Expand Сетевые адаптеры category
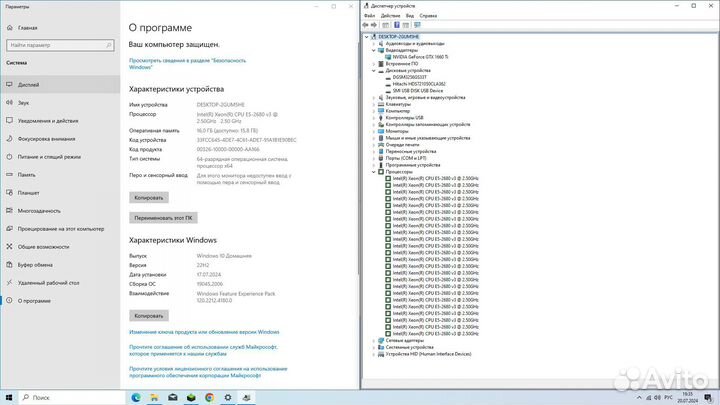This screenshot has height=405, width=720. click(x=374, y=340)
